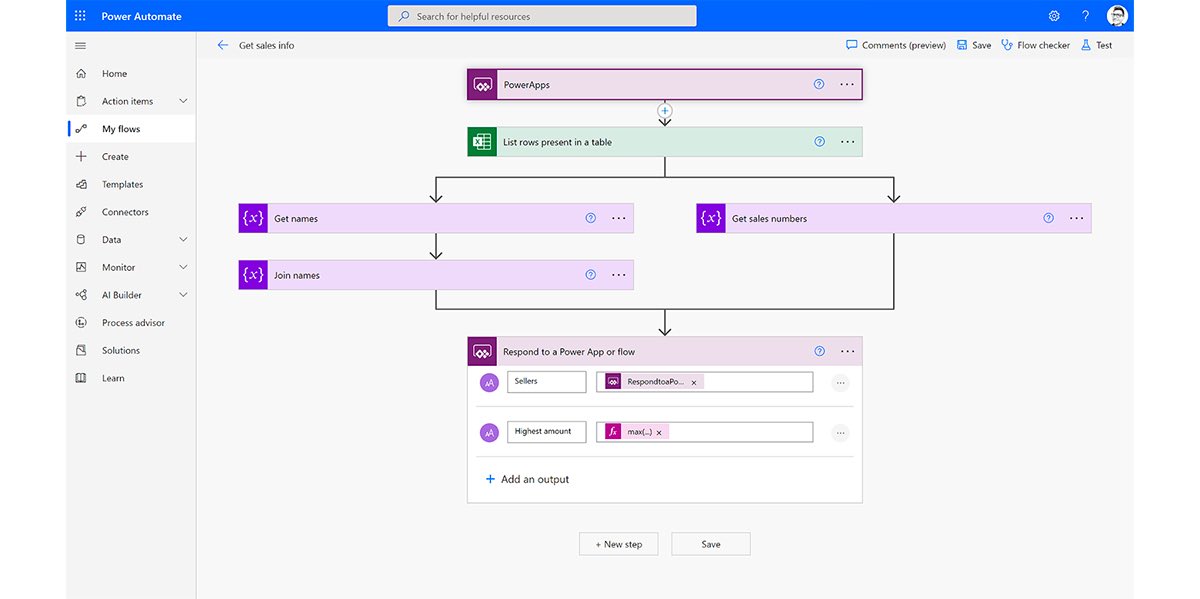Click the Connectors plug icon
This screenshot has width=1200, height=599.
(81, 212)
